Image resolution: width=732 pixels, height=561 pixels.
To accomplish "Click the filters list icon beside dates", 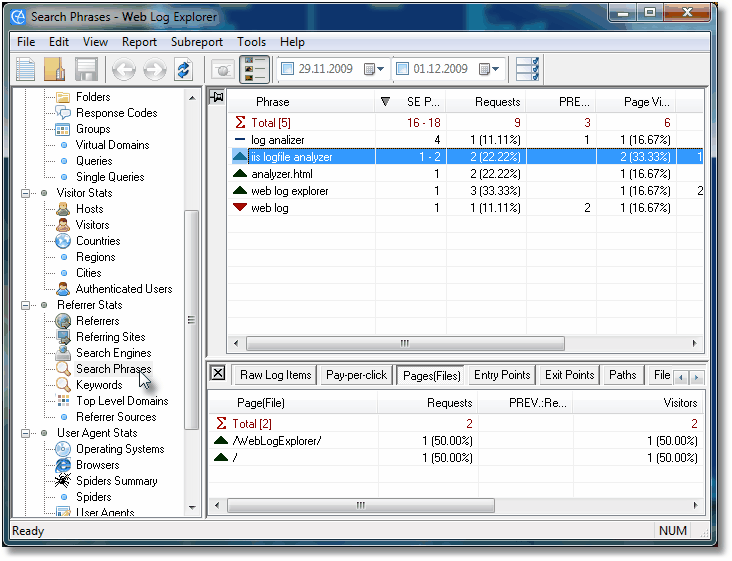I will [528, 69].
